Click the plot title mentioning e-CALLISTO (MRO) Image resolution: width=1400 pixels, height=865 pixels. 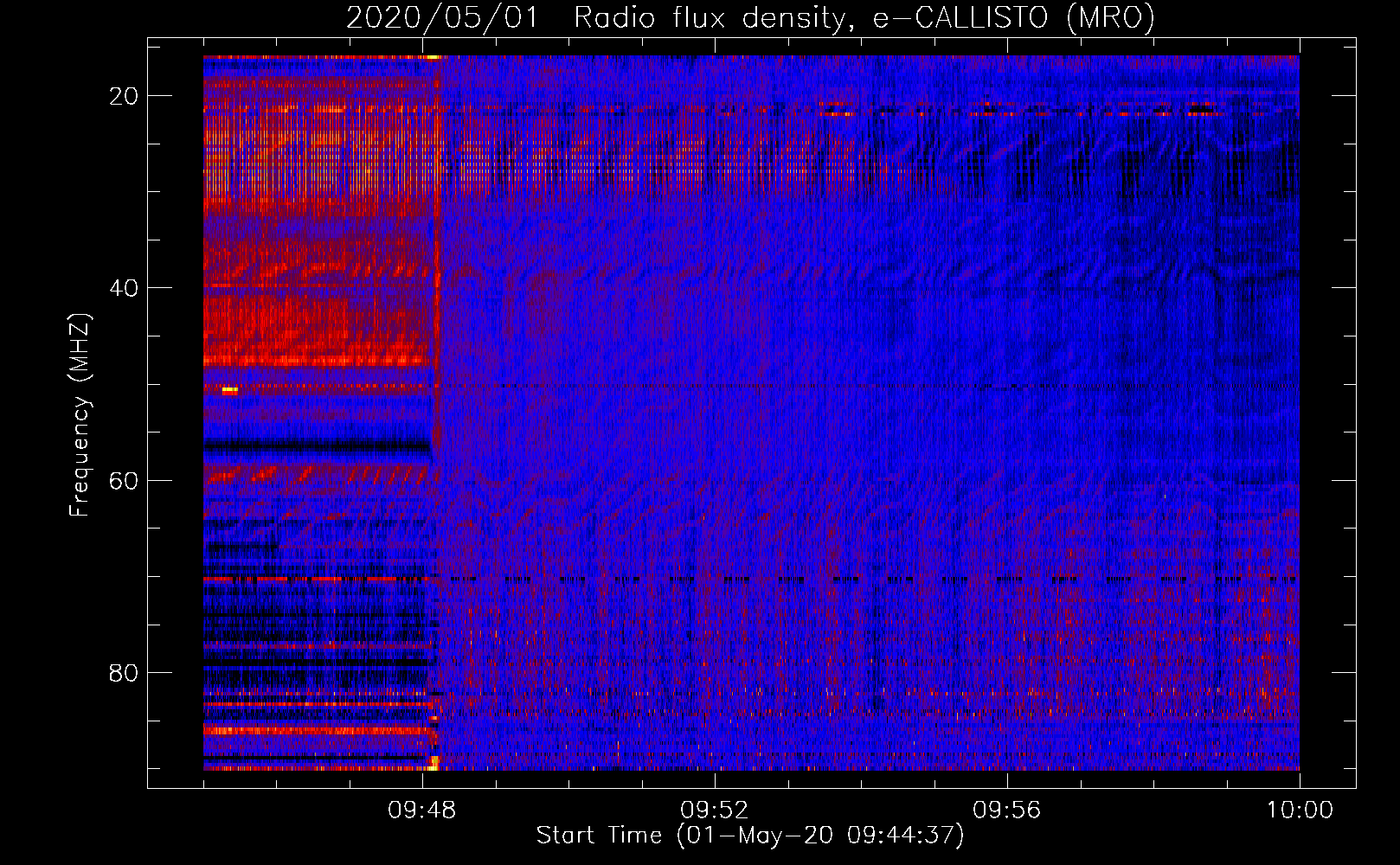pos(750,18)
